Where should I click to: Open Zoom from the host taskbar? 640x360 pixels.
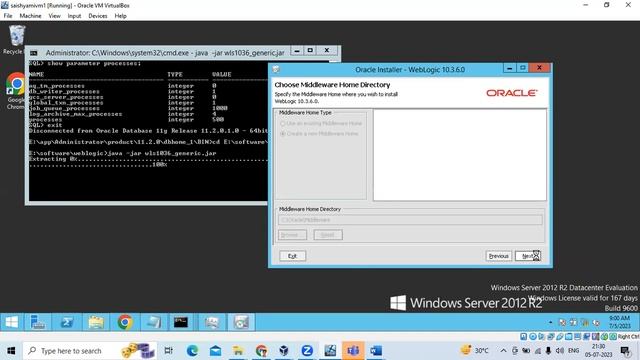(x=307, y=351)
